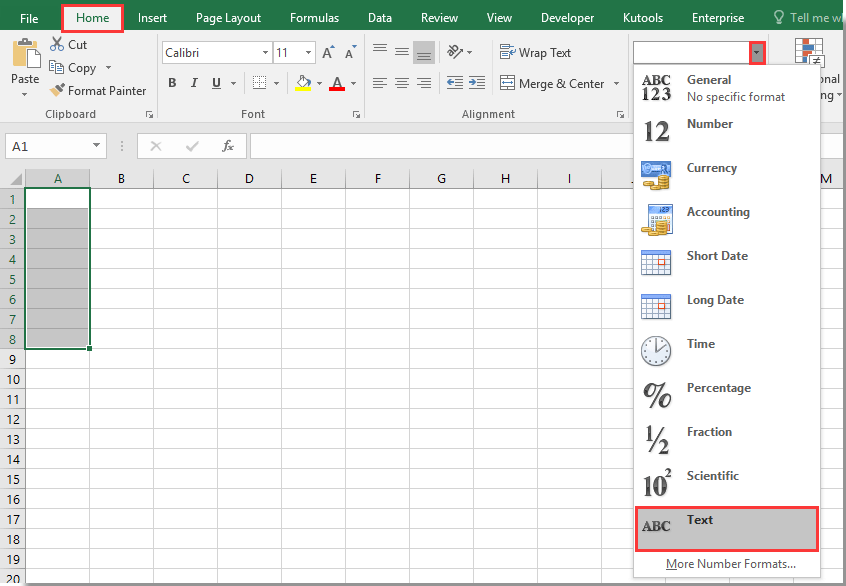This screenshot has width=846, height=586.
Task: Click the Merge & Center button
Action: [x=552, y=84]
